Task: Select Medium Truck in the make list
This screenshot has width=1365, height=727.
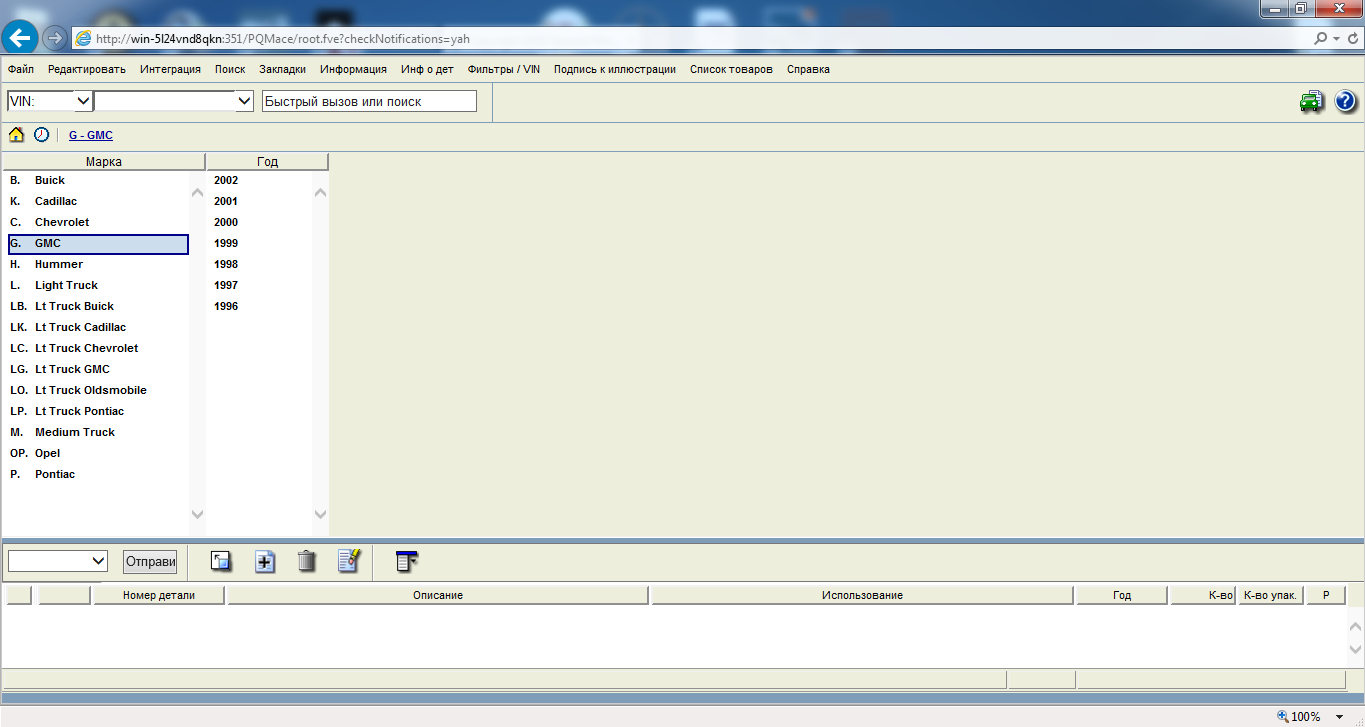Action: pyautogui.click(x=97, y=432)
